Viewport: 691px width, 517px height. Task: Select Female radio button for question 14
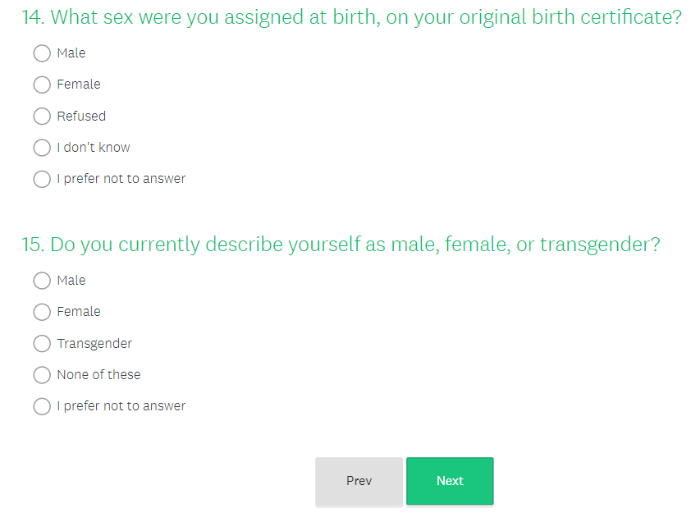(41, 85)
